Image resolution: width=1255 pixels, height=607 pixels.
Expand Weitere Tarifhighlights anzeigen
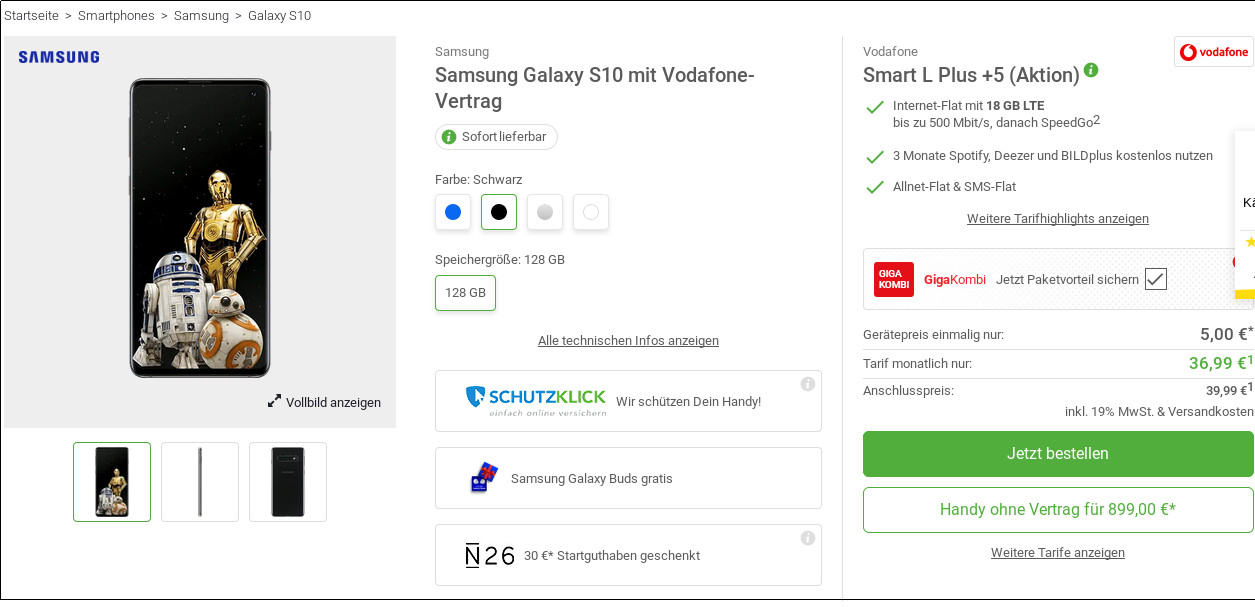click(x=1057, y=219)
